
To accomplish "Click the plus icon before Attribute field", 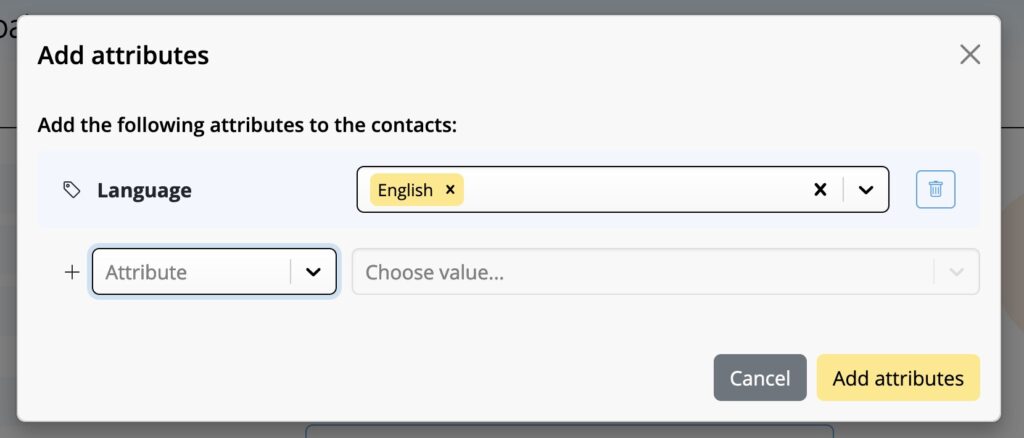I will (72, 272).
